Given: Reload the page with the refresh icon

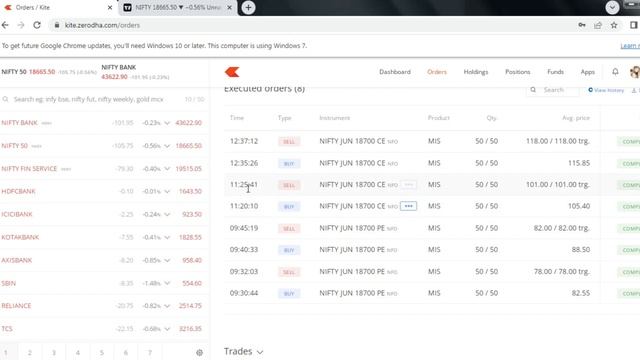Looking at the screenshot, I should 37,25.
